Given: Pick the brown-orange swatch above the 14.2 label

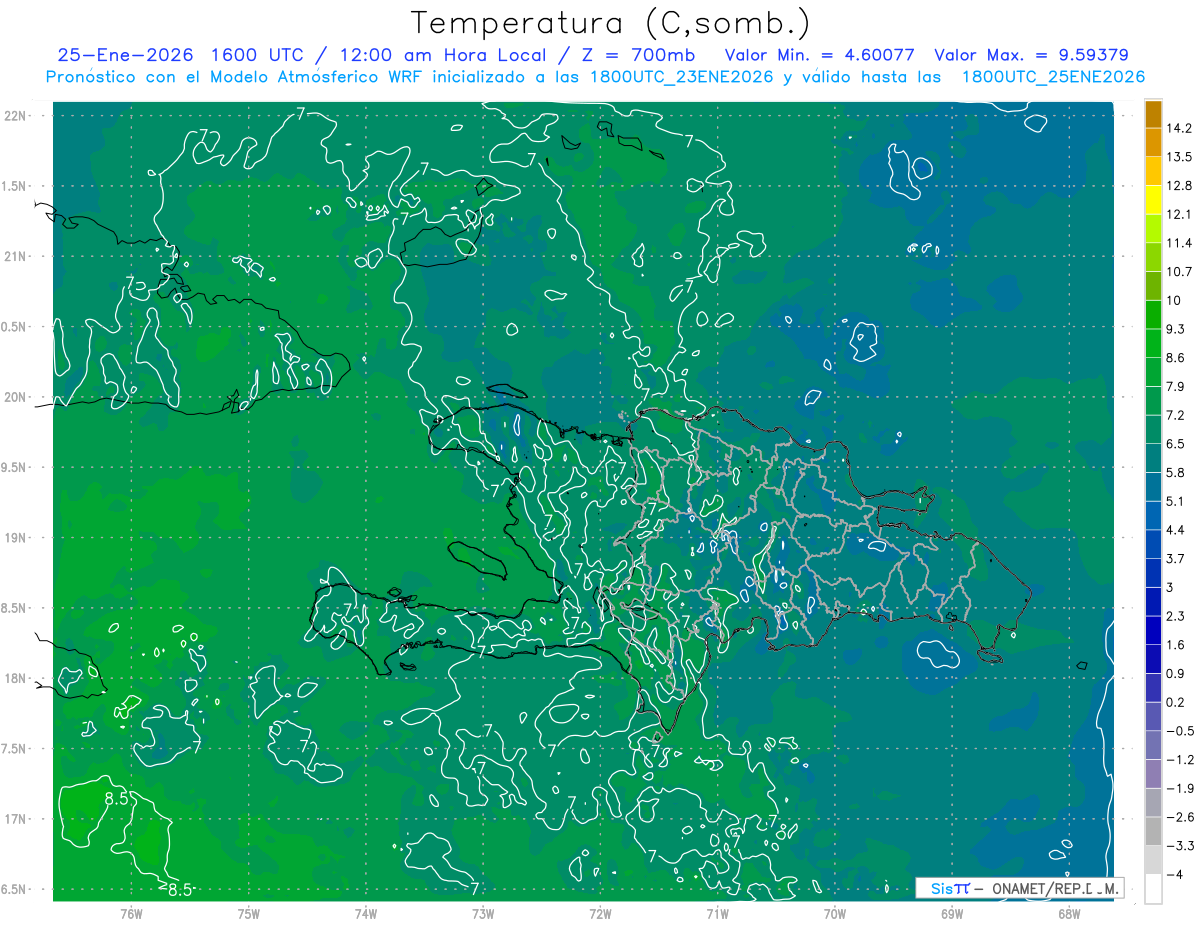Looking at the screenshot, I should pos(1153,113).
